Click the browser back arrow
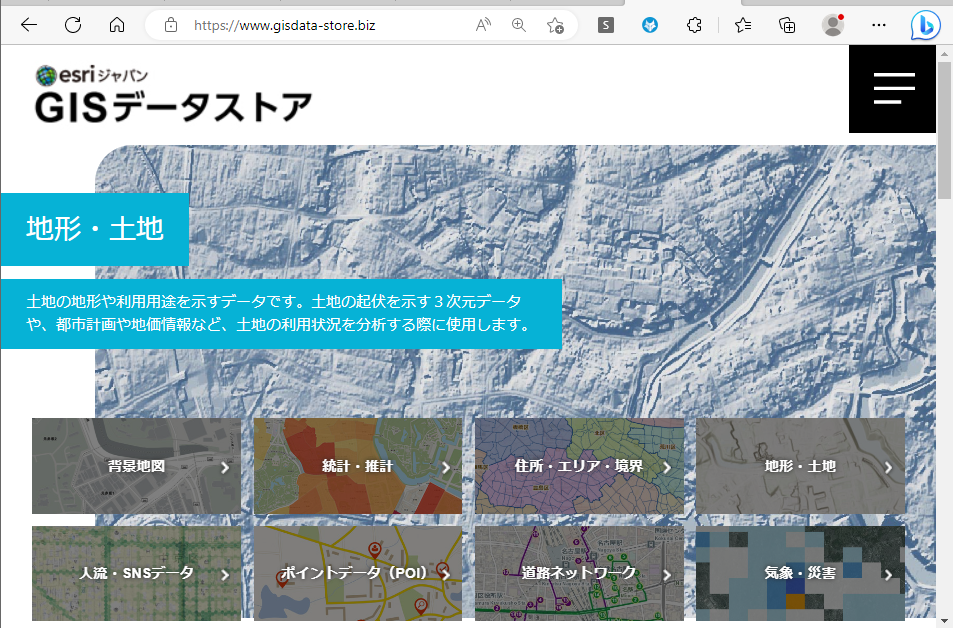 click(x=29, y=25)
